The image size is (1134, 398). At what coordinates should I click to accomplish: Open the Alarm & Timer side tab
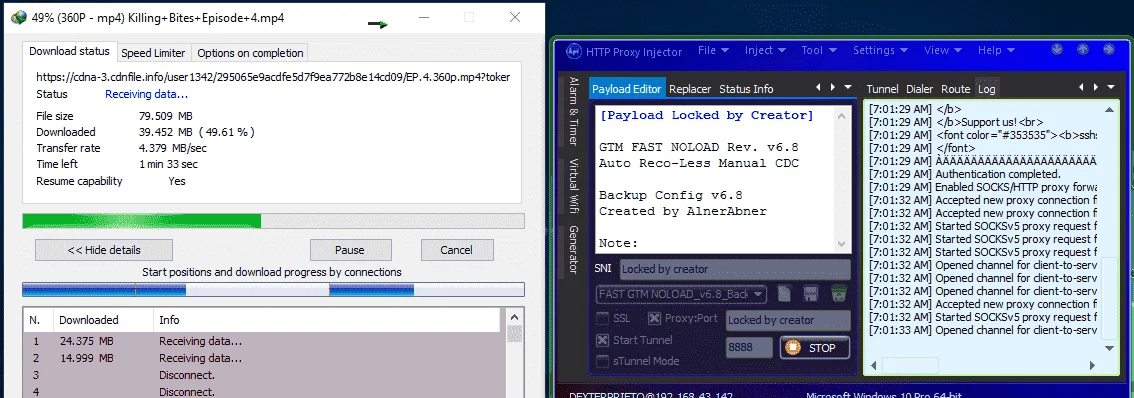click(574, 111)
